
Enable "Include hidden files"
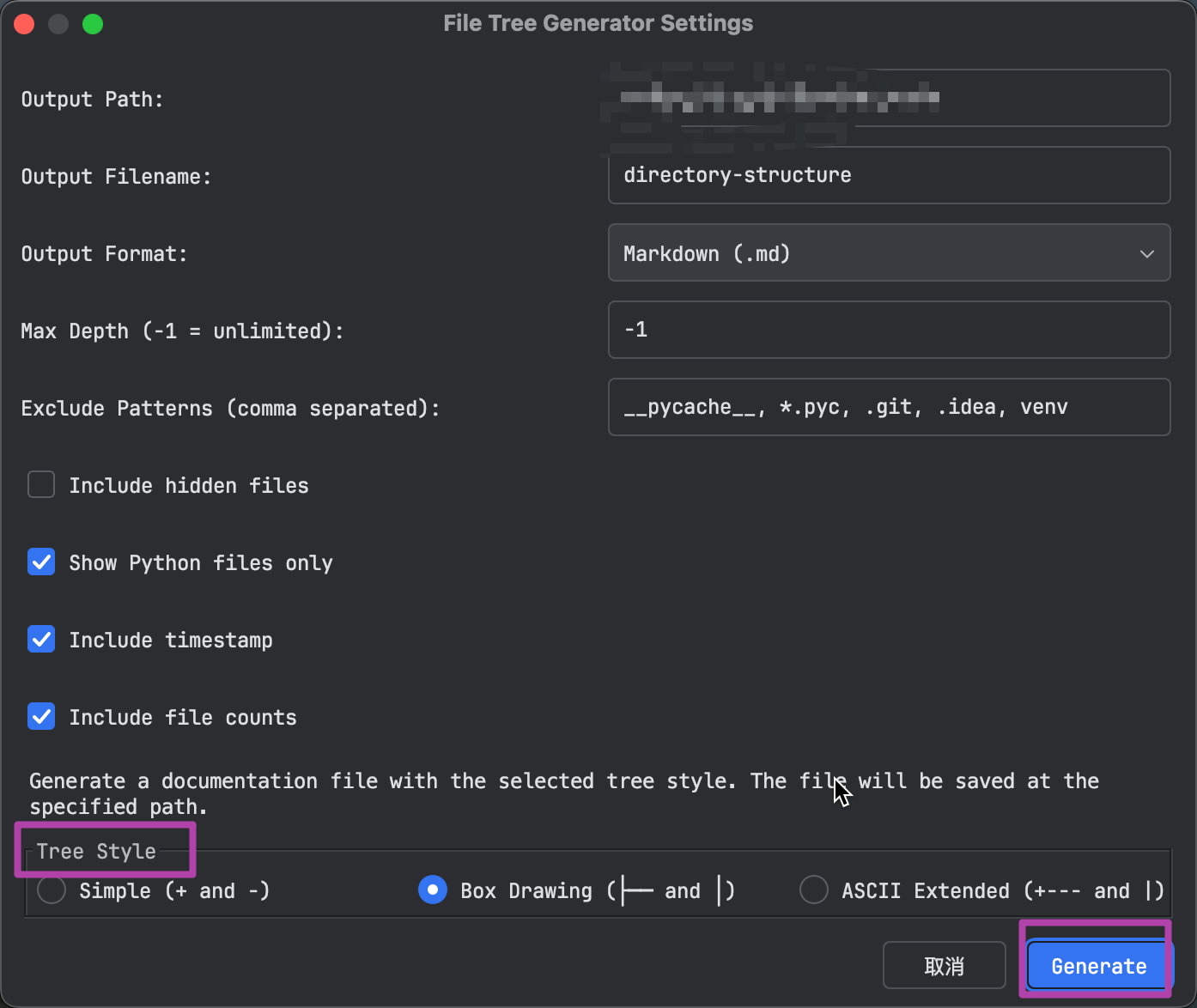40,484
